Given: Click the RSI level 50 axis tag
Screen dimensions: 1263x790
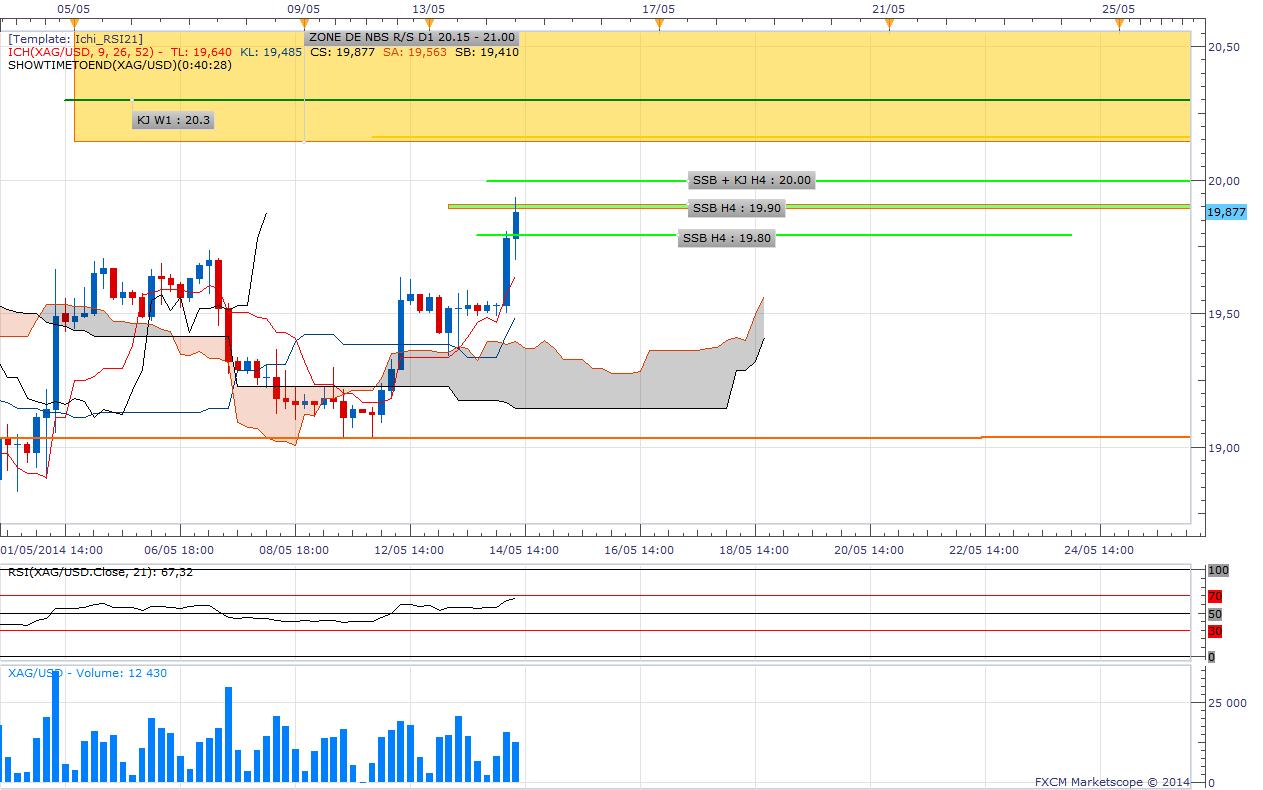Looking at the screenshot, I should pyautogui.click(x=1215, y=613).
